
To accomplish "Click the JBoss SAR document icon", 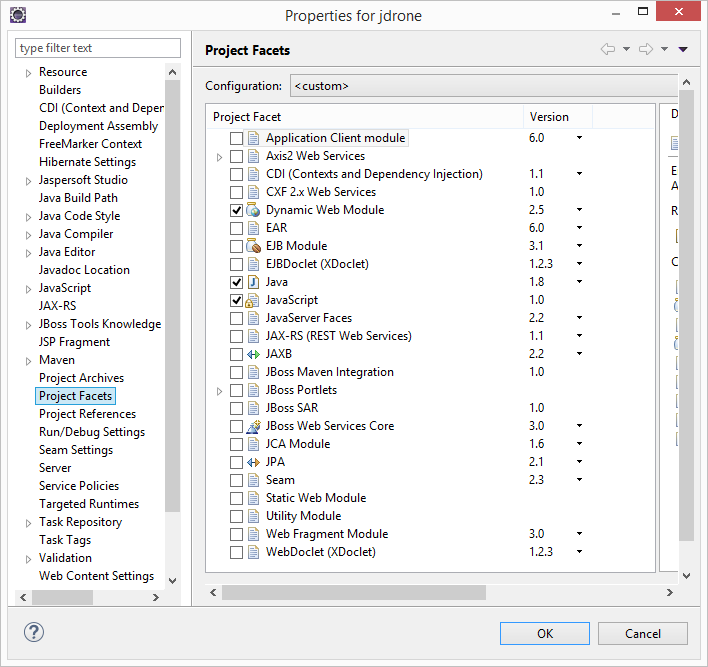I will point(253,408).
